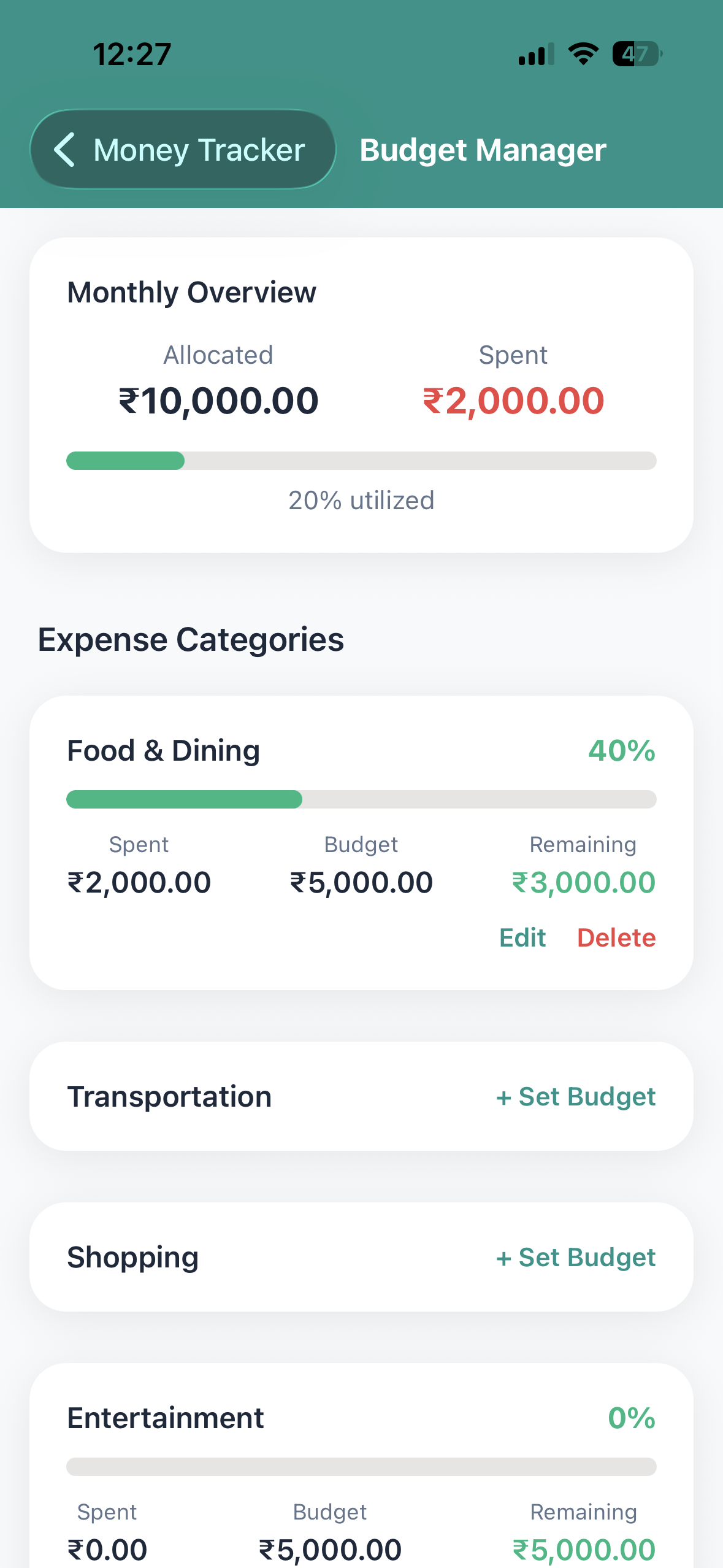Set Budget for Shopping

point(576,1258)
